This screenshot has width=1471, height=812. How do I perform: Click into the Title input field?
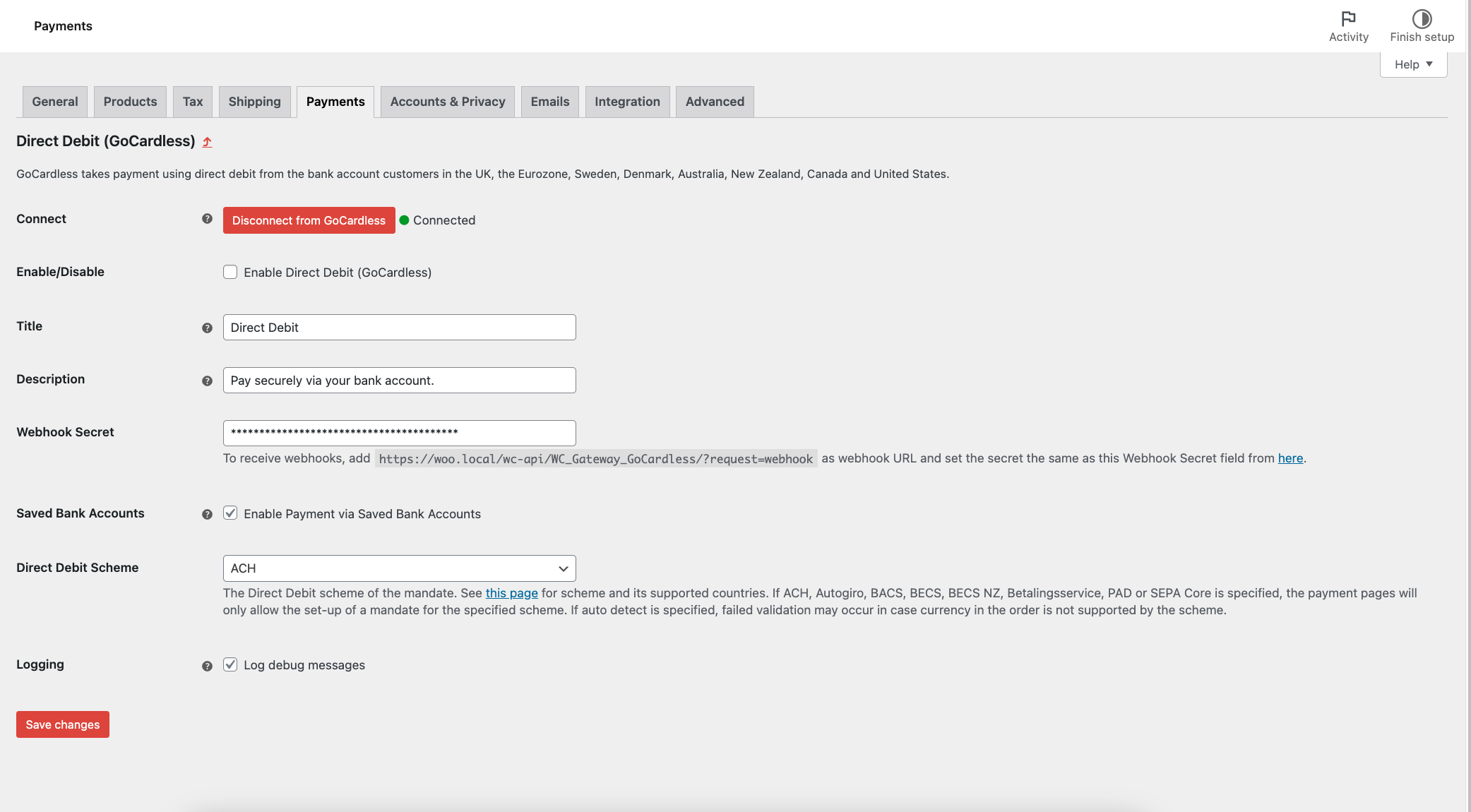(399, 328)
